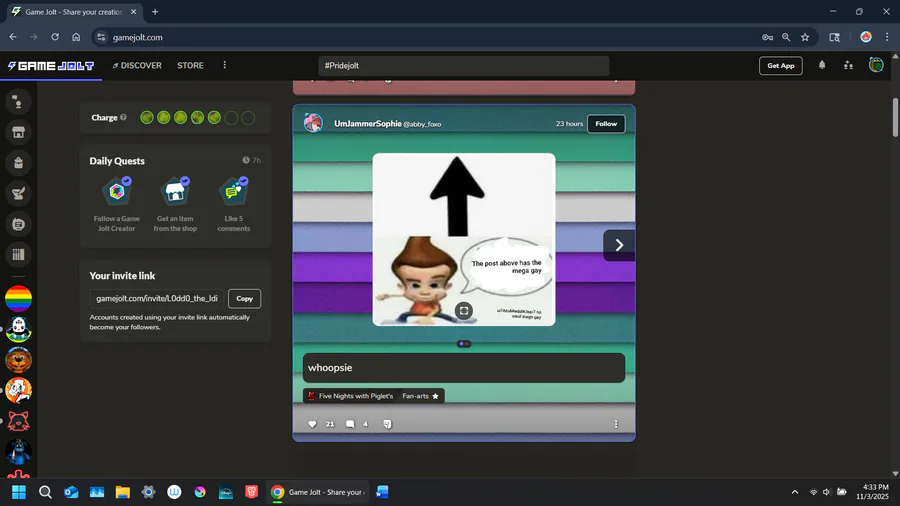Show the next image in the post
This screenshot has width=900, height=506.
point(619,245)
